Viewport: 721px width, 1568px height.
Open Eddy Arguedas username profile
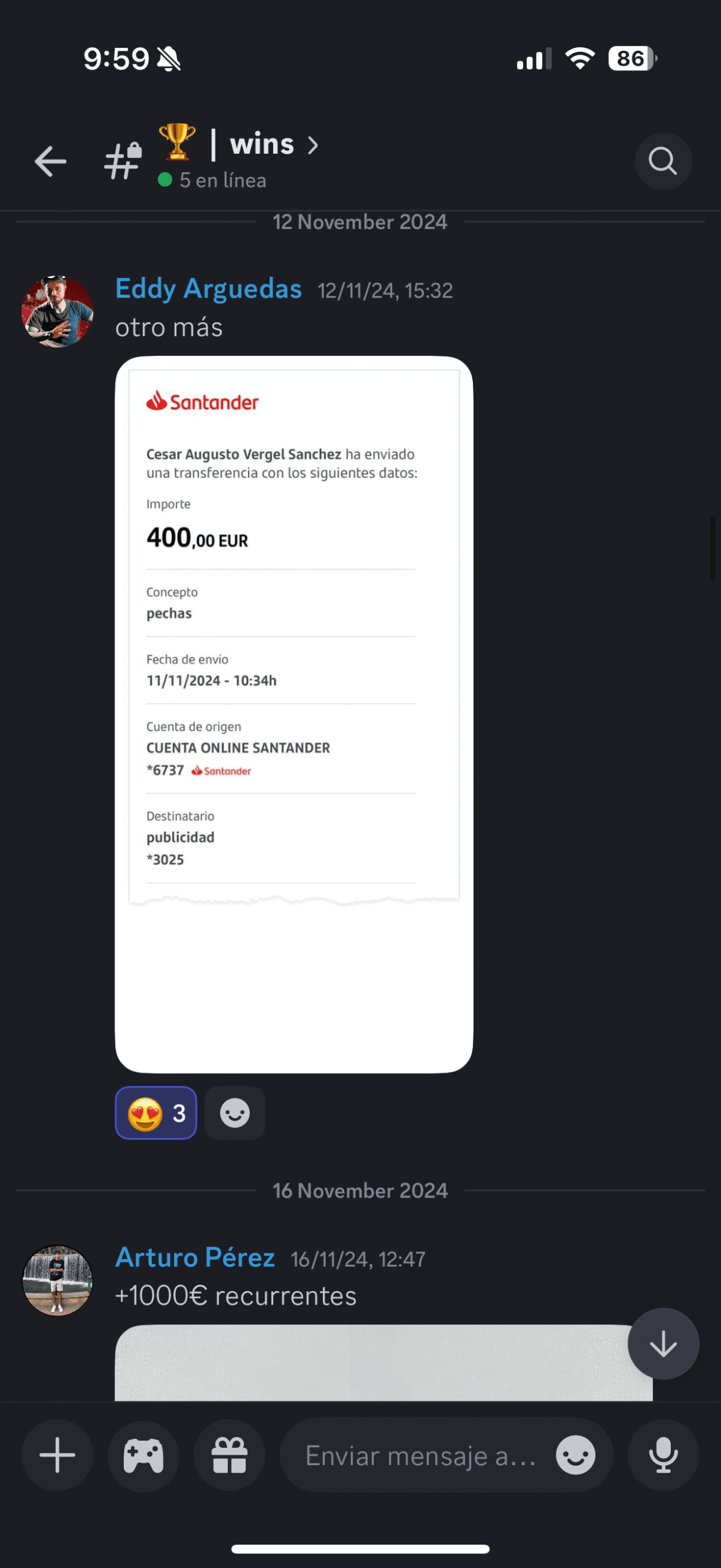pyautogui.click(x=208, y=288)
